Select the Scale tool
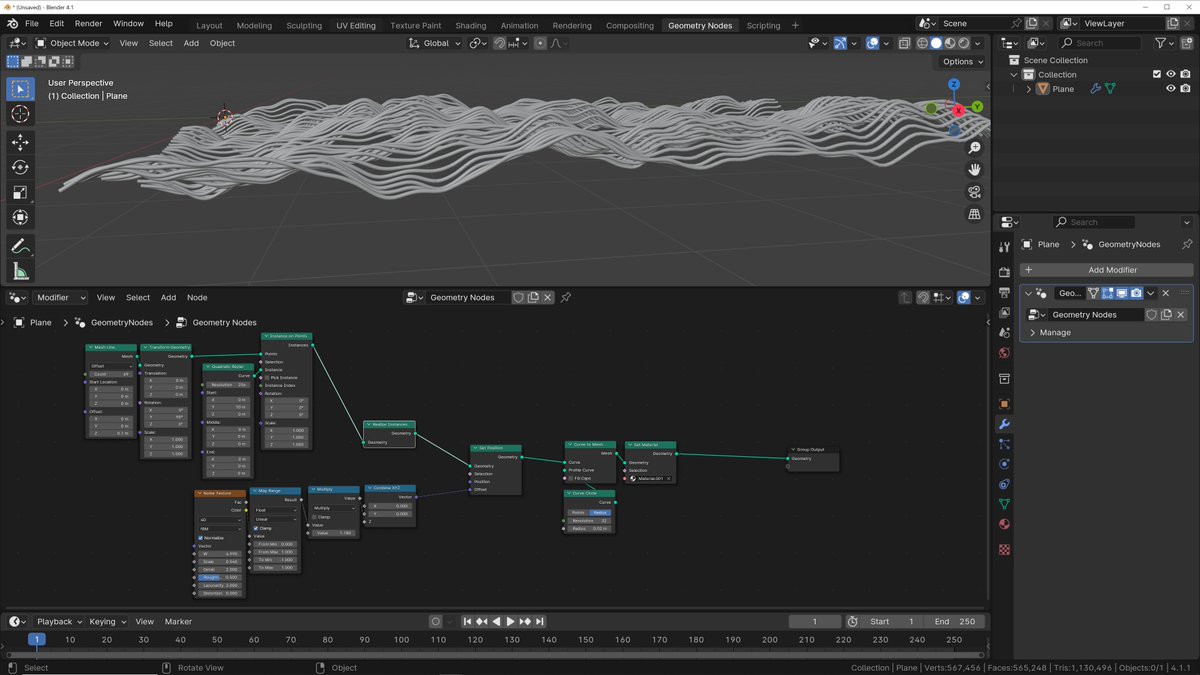Viewport: 1200px width, 675px height. pos(20,192)
